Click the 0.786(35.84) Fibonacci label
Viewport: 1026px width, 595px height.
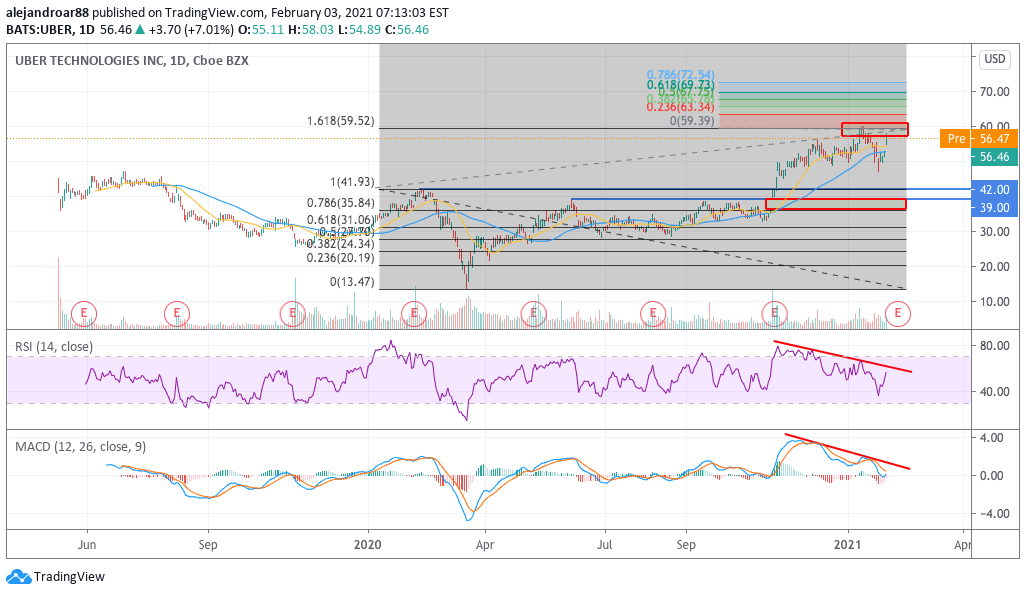(341, 203)
